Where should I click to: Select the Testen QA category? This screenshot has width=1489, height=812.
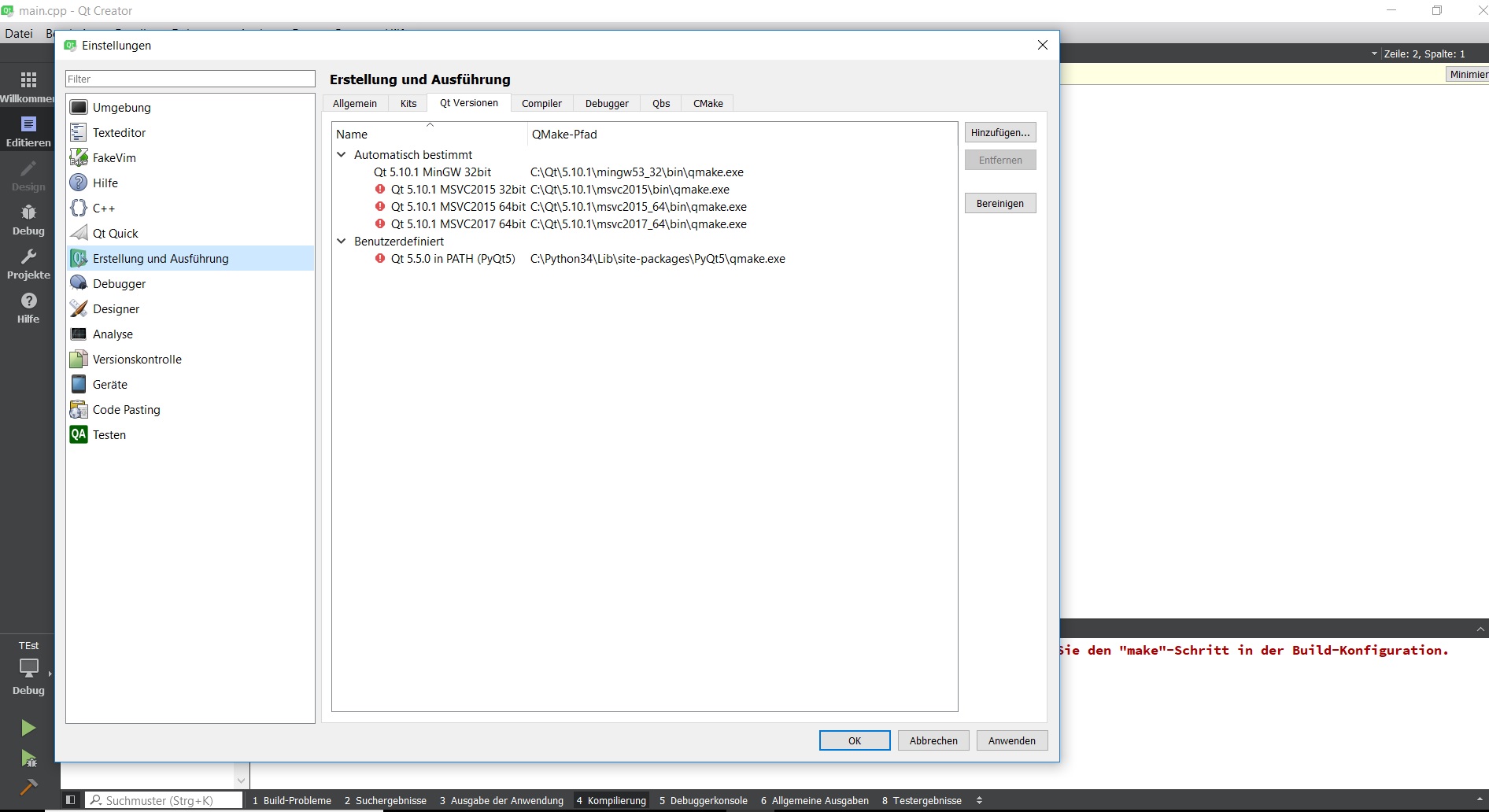coord(109,435)
